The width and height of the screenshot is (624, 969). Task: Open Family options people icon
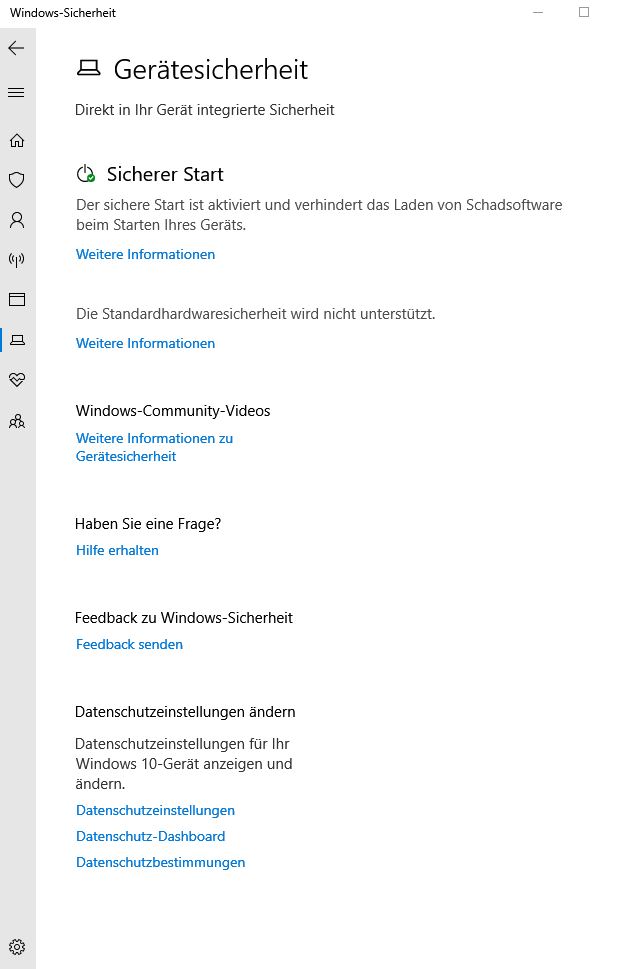(x=17, y=421)
